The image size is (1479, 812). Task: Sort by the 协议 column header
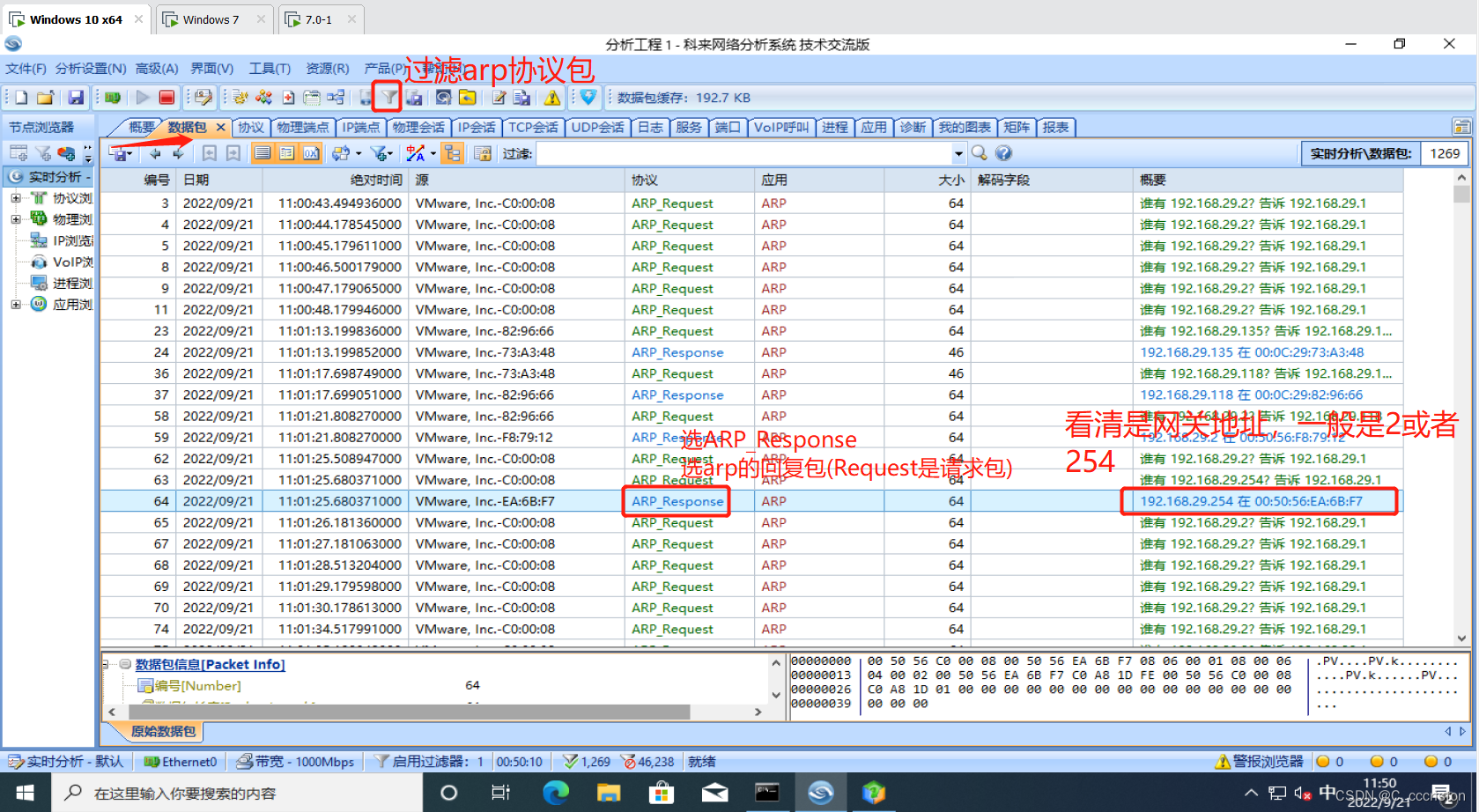[x=689, y=180]
